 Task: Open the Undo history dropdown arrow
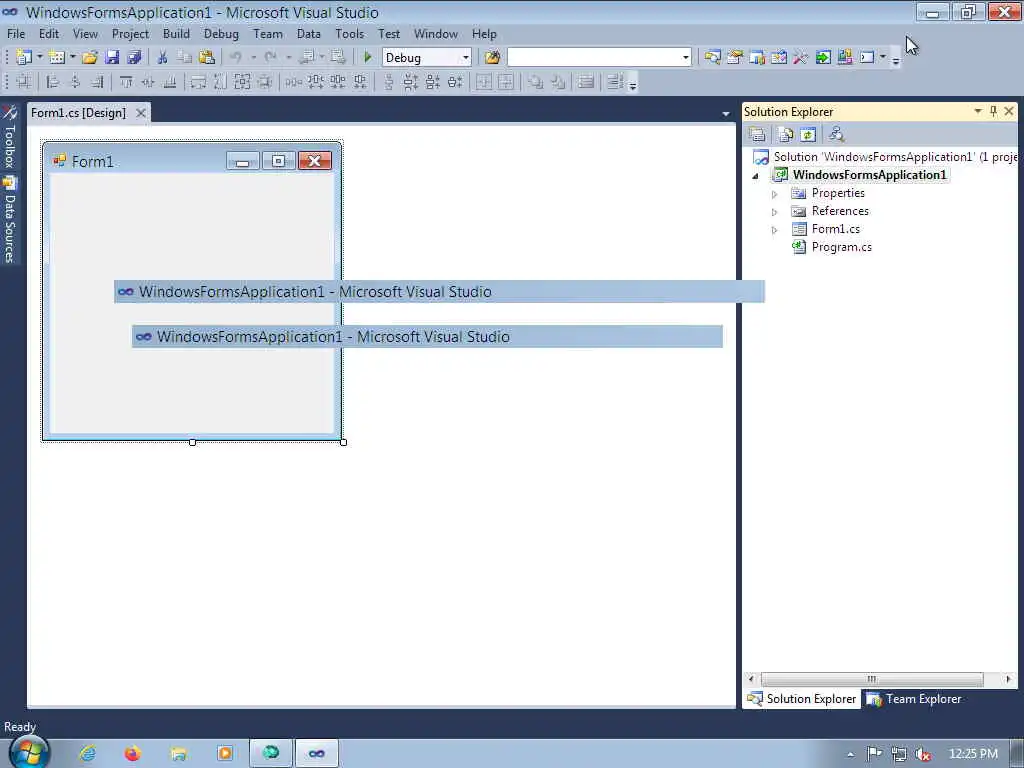[x=253, y=57]
